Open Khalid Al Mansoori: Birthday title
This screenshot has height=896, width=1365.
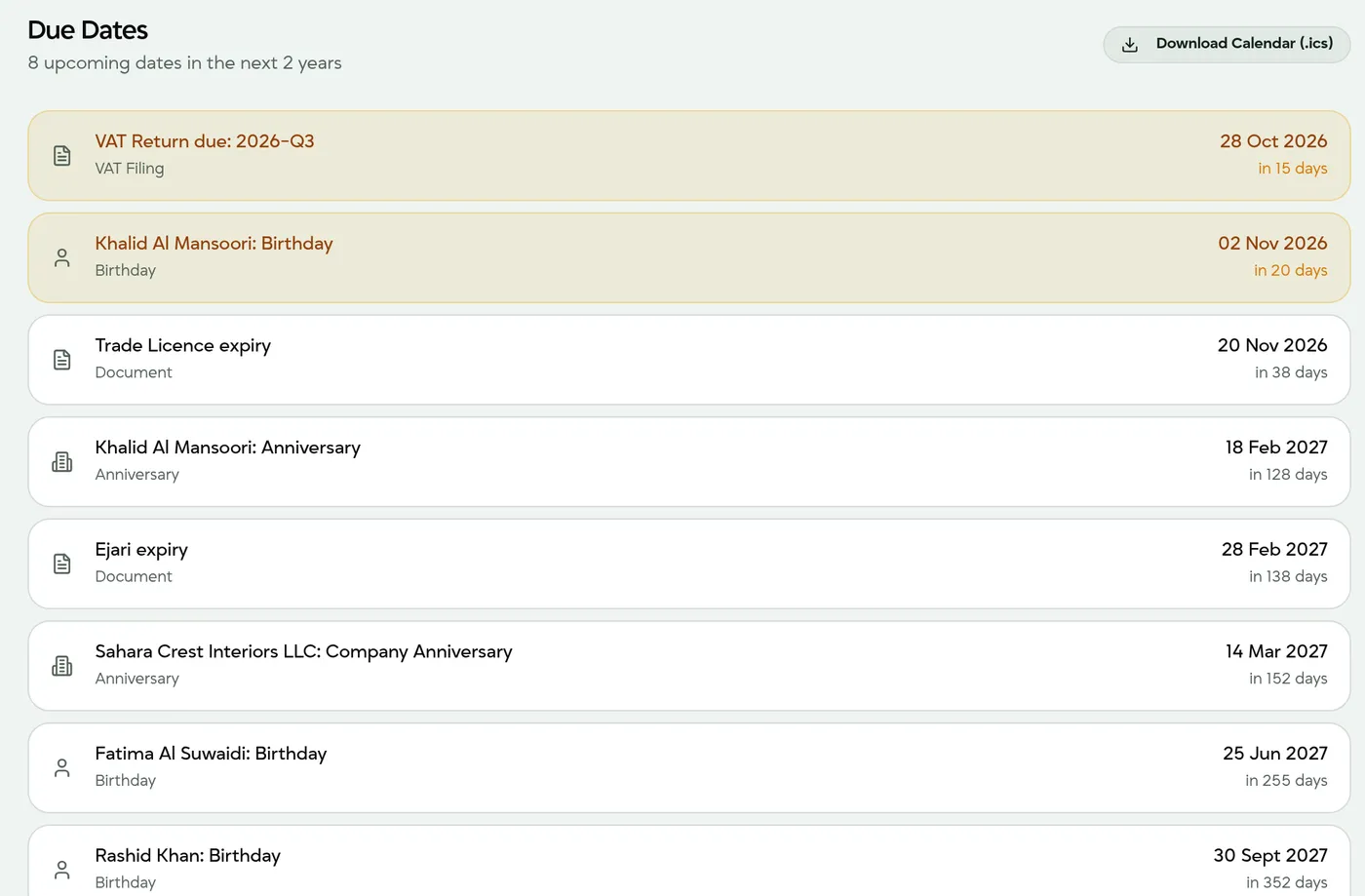pyautogui.click(x=214, y=244)
